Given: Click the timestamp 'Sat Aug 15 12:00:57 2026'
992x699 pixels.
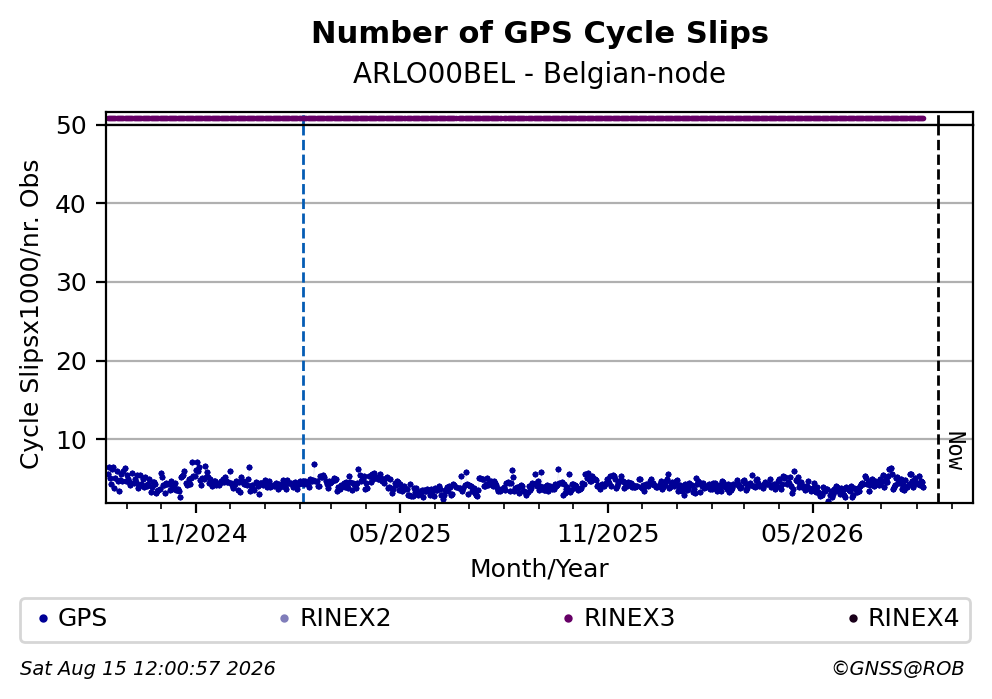Looking at the screenshot, I should (147, 669).
